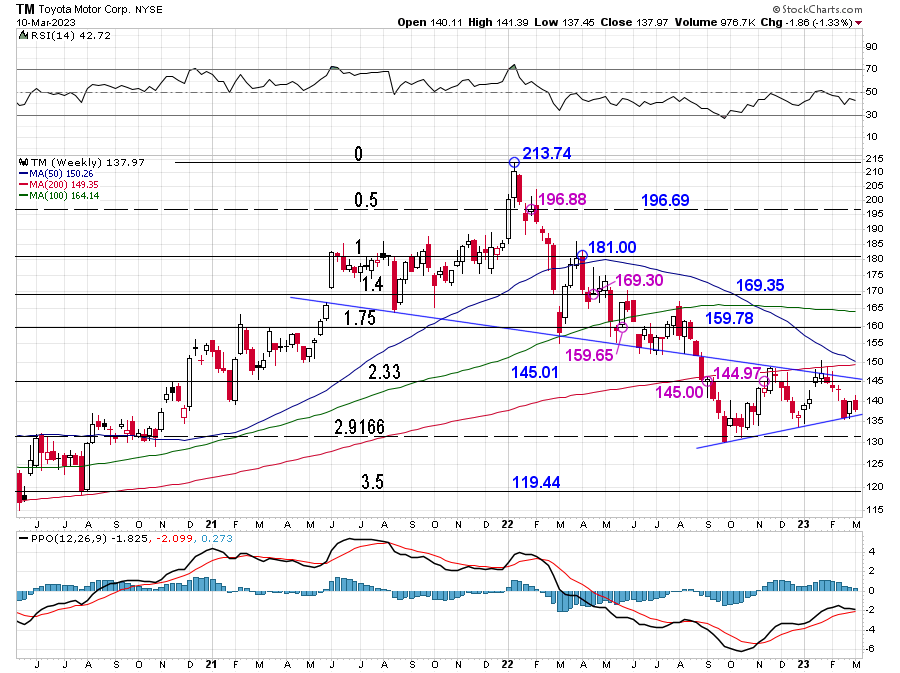Open the StockCharts.com attribution link
900x673 pixels.
point(817,9)
